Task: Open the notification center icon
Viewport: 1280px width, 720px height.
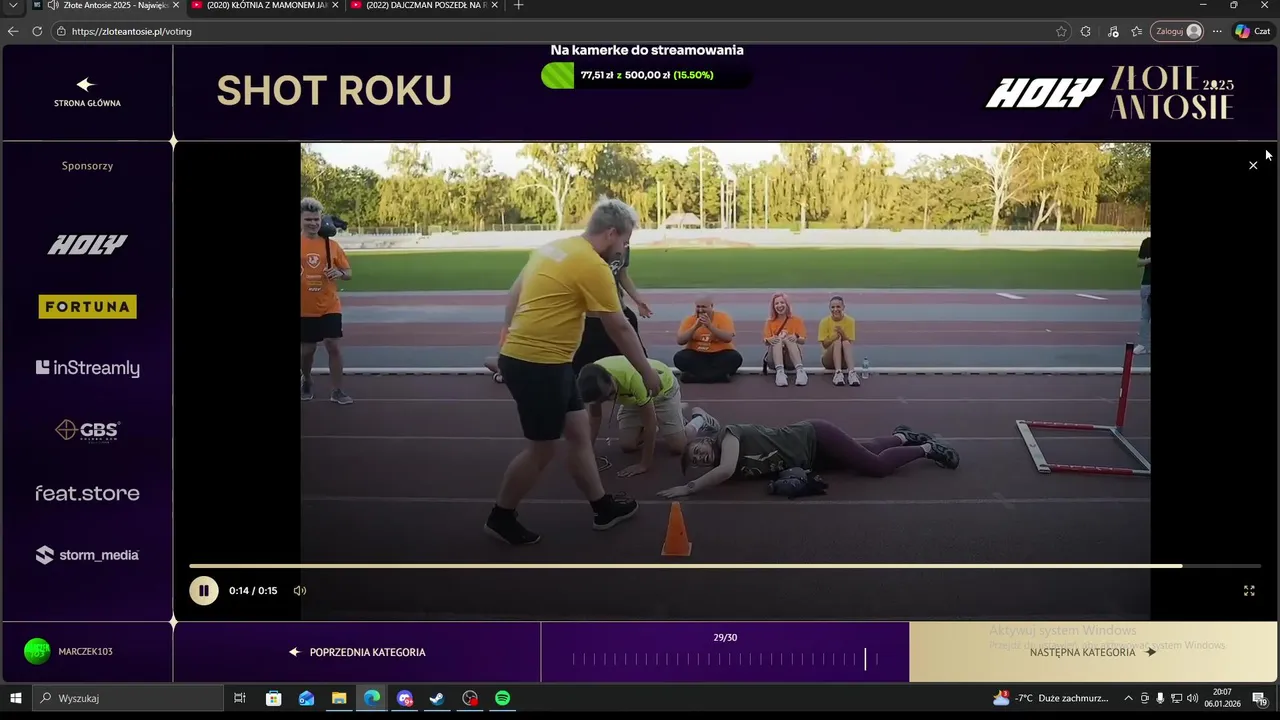Action: point(1261,698)
